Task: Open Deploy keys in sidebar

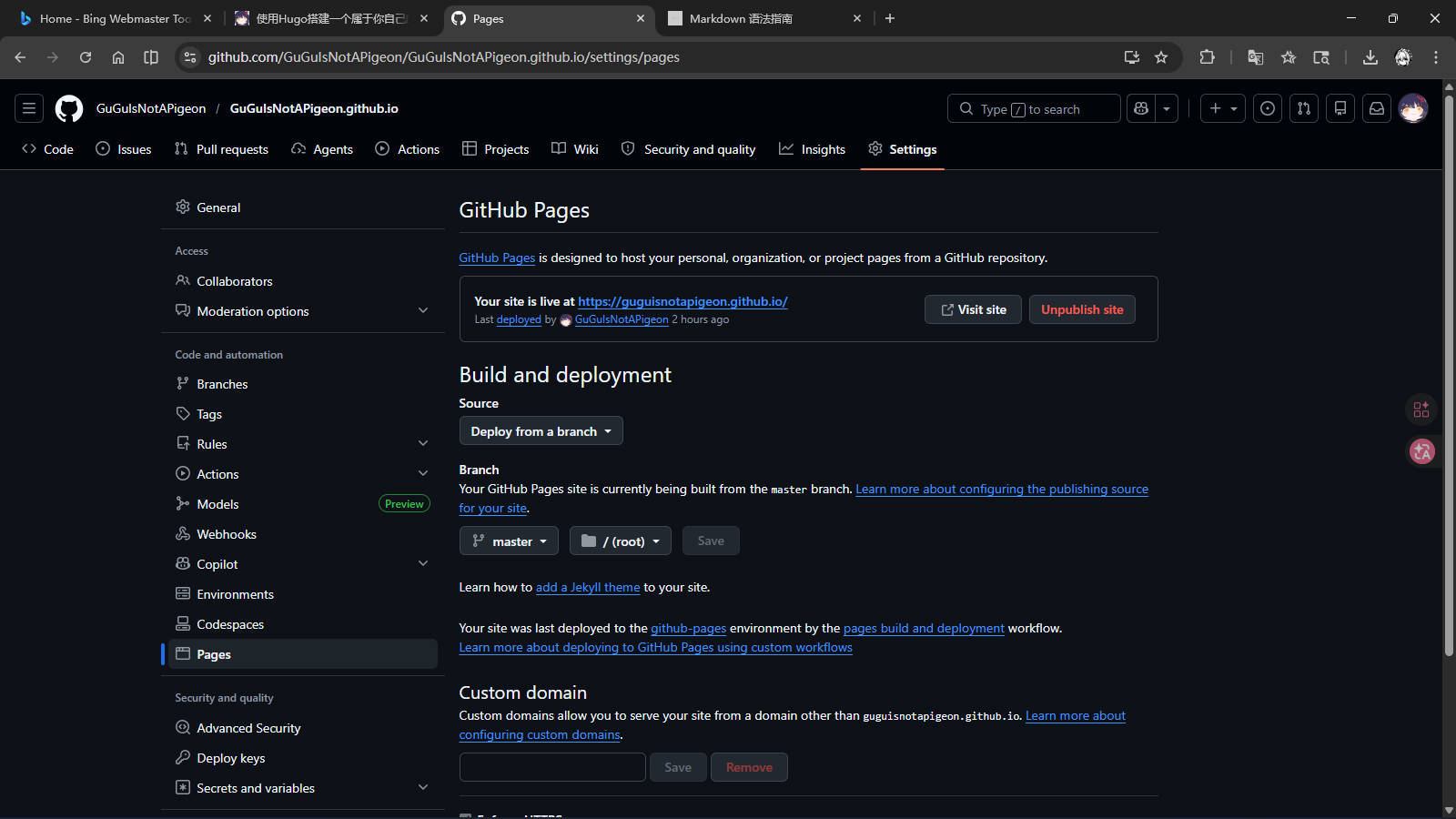Action: click(x=303, y=758)
